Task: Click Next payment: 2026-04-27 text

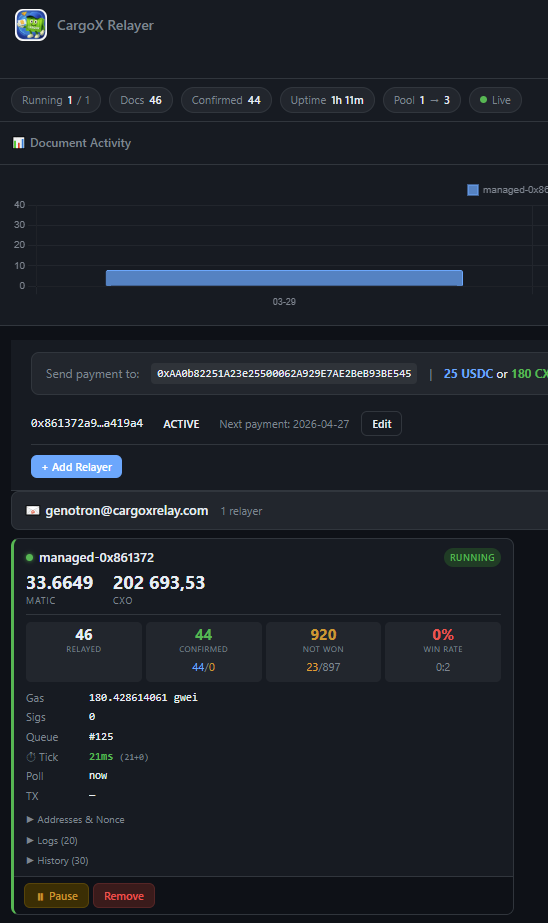Action: [284, 424]
